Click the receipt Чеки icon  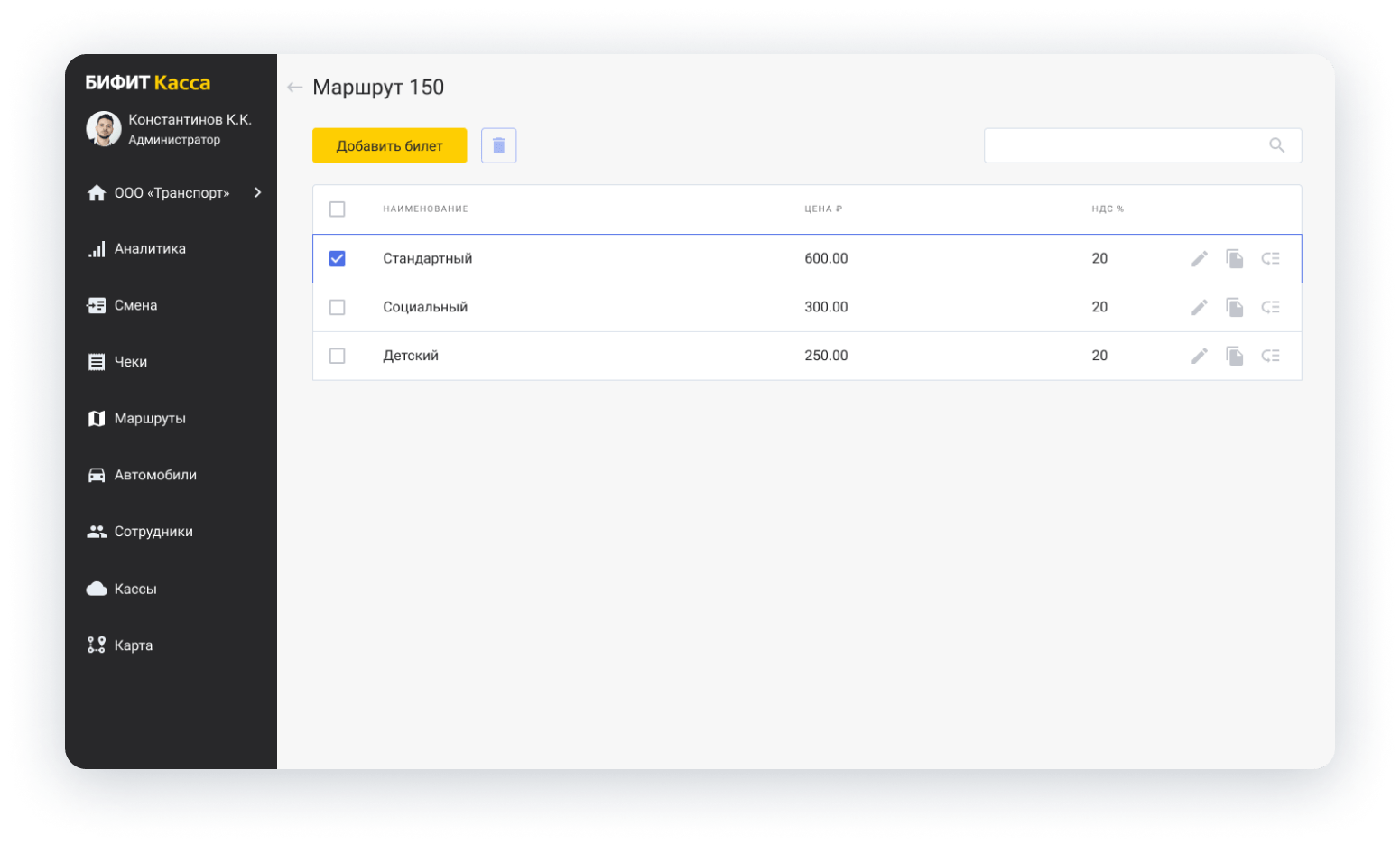tap(97, 362)
